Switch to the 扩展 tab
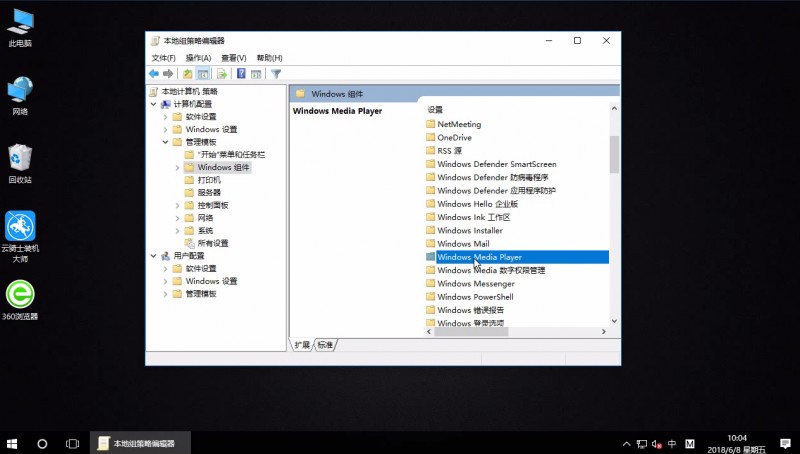Screen dimensions: 800x454 tap(302, 345)
